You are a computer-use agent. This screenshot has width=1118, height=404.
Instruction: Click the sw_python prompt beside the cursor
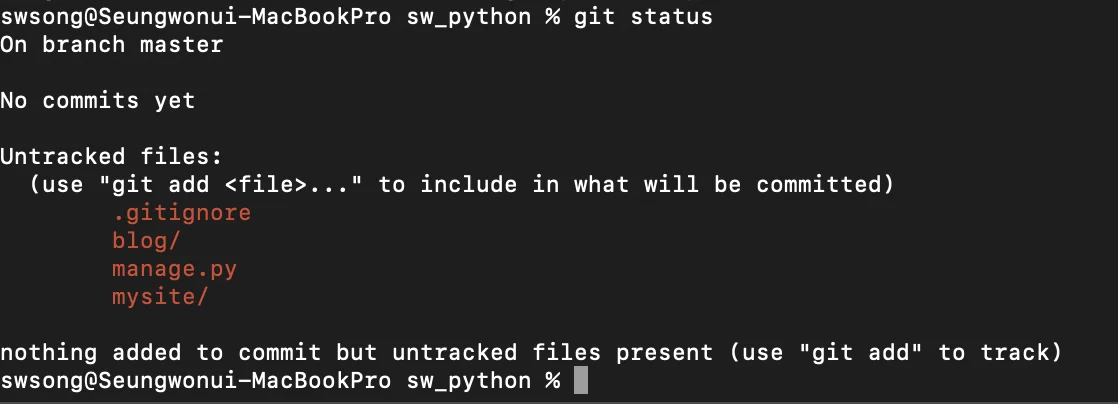[x=468, y=381]
